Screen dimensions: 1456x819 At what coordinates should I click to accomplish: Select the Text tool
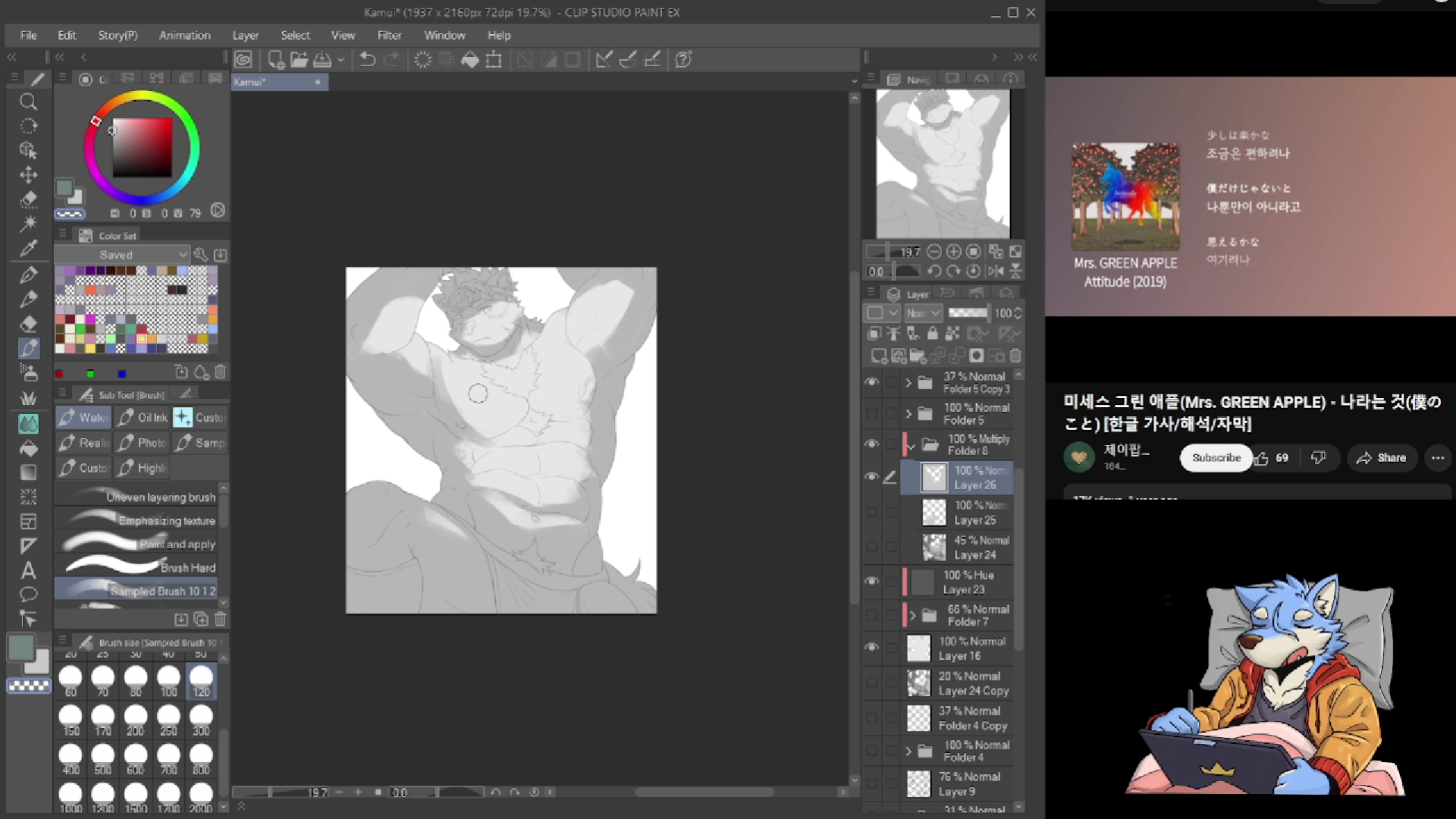[x=28, y=570]
